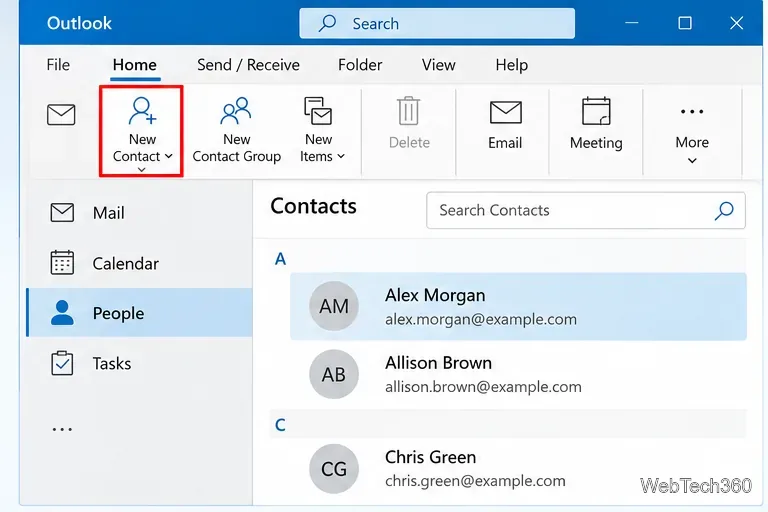The image size is (768, 512).
Task: Select People in navigation pane
Action: 140,313
